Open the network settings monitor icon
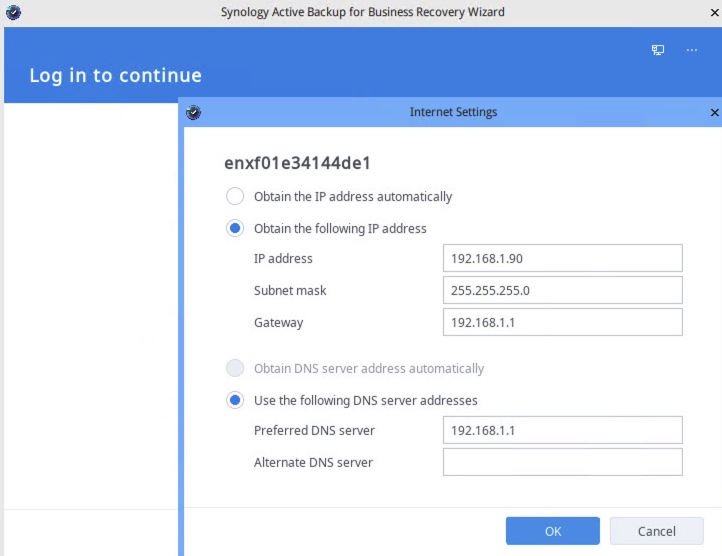Image resolution: width=722 pixels, height=556 pixels. (658, 50)
